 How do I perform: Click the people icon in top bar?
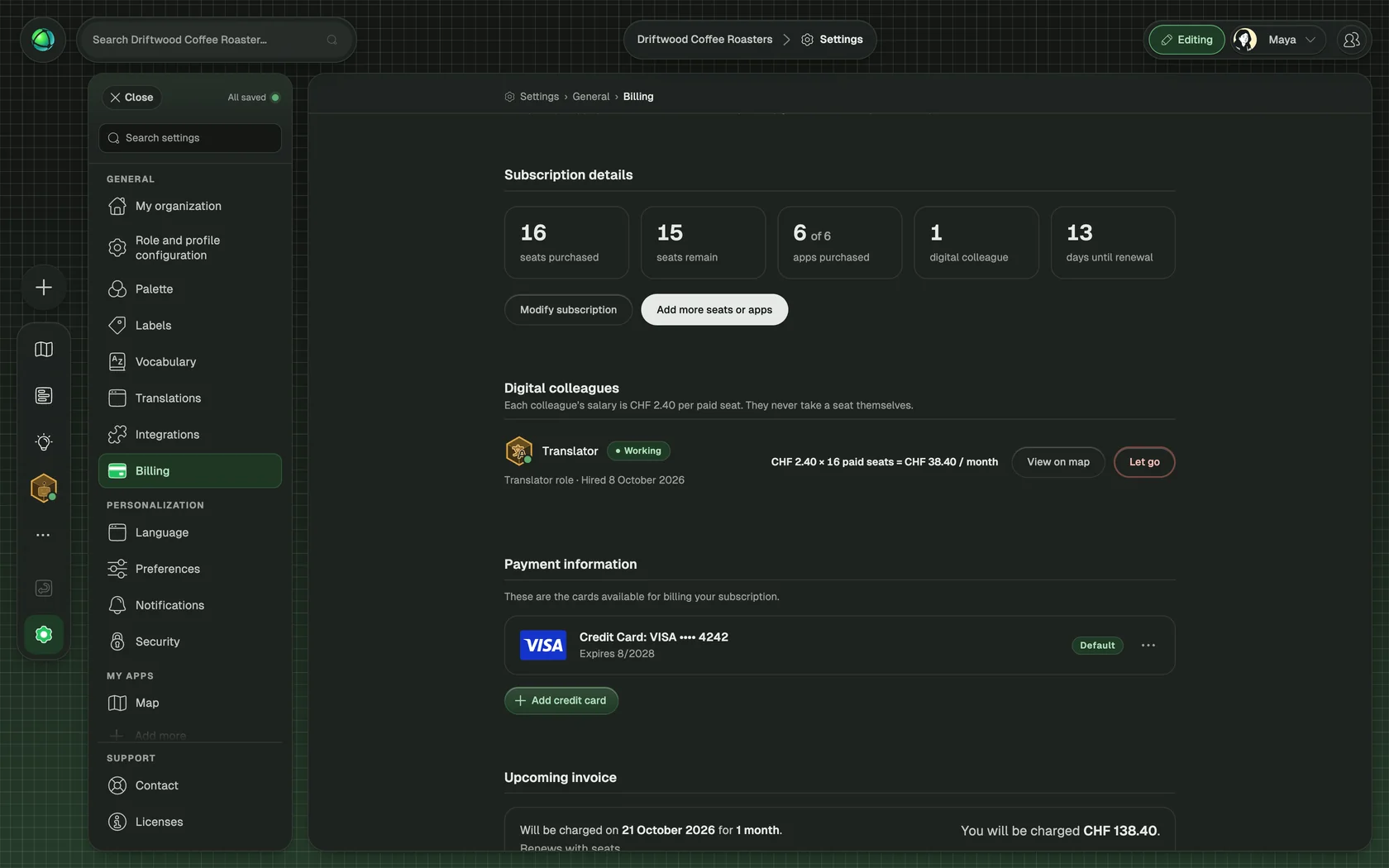coord(1351,40)
